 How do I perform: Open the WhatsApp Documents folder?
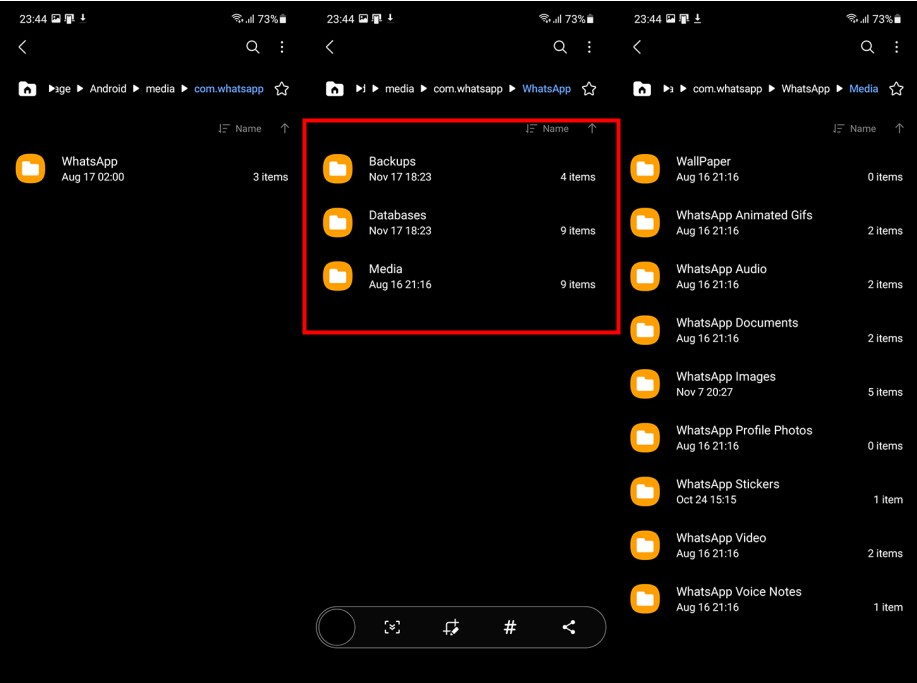point(736,330)
